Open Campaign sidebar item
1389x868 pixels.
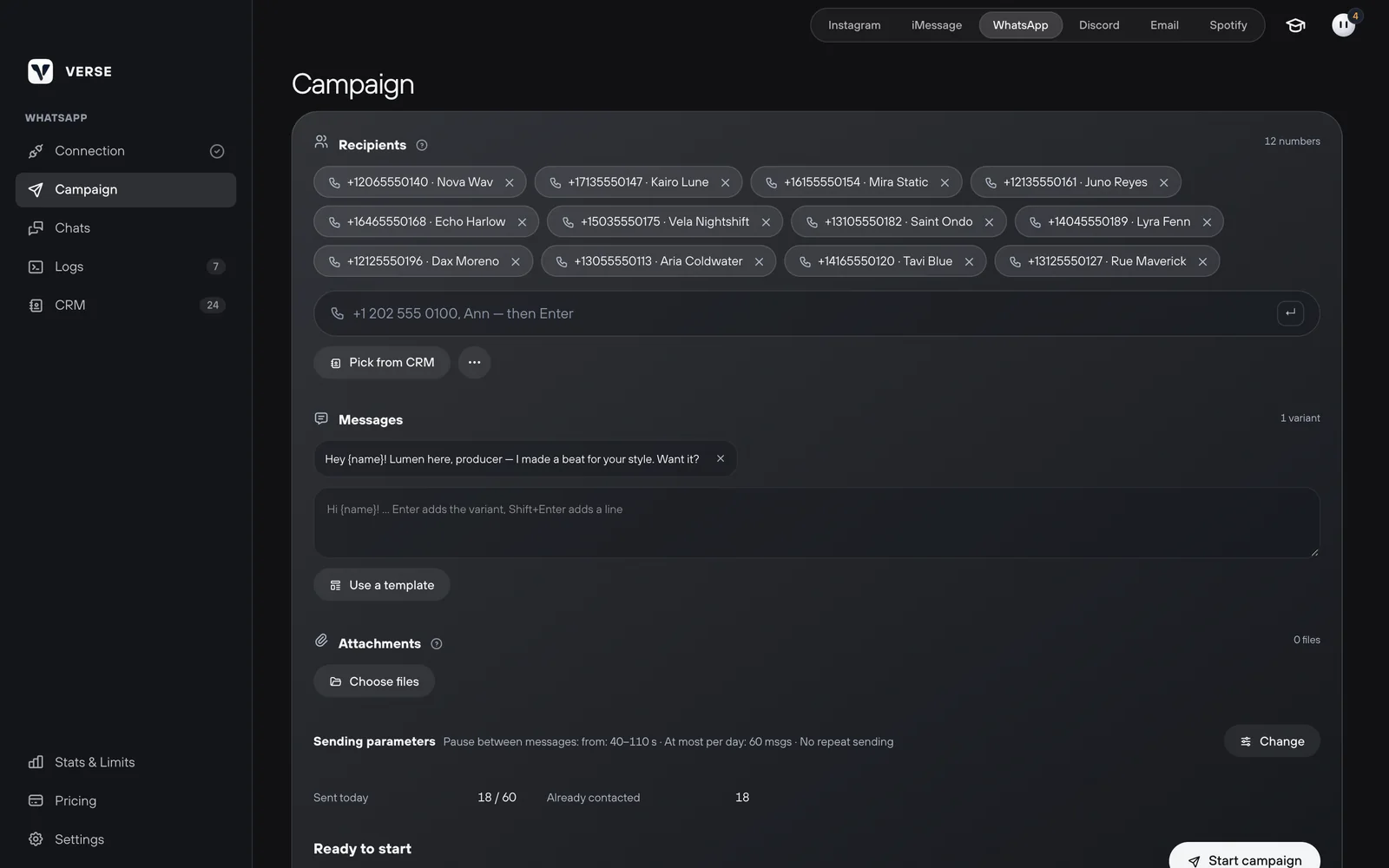(x=126, y=189)
